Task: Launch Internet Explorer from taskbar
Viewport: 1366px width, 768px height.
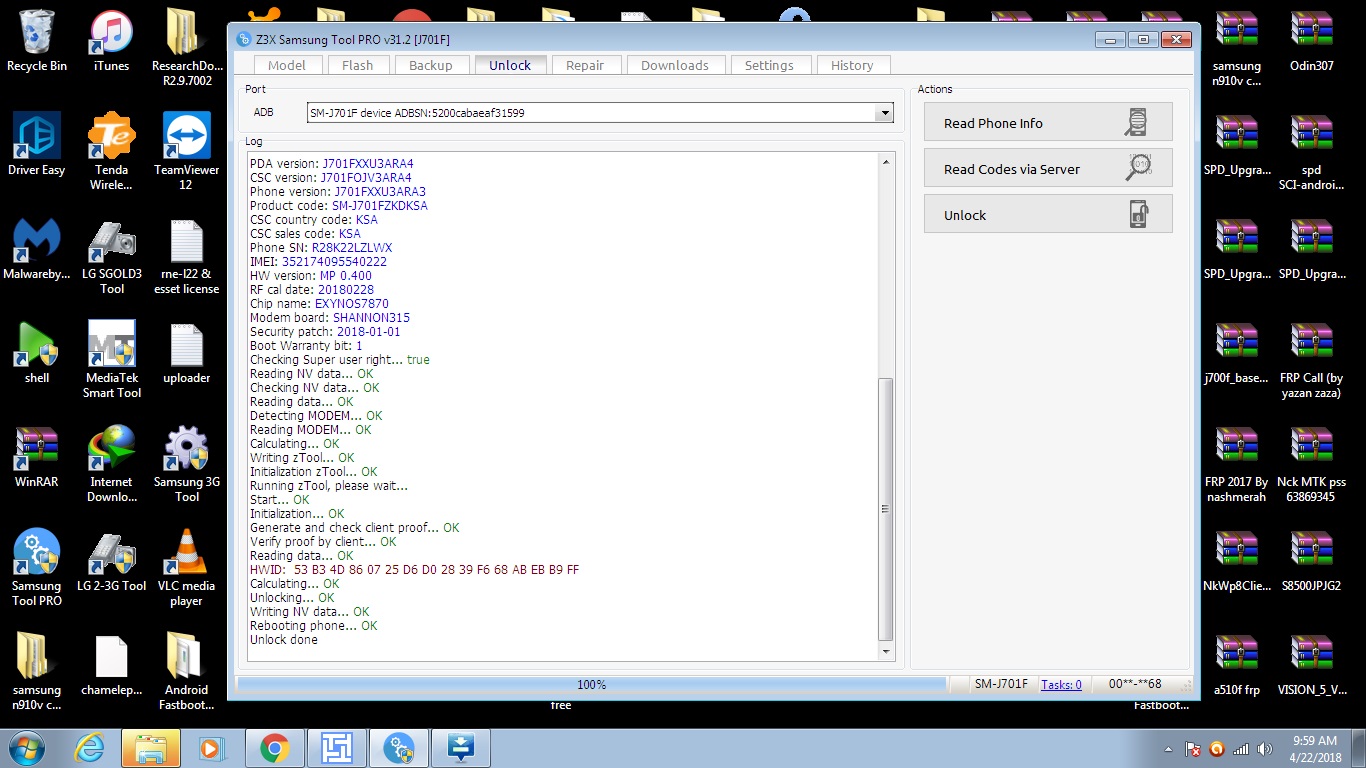Action: pyautogui.click(x=89, y=748)
